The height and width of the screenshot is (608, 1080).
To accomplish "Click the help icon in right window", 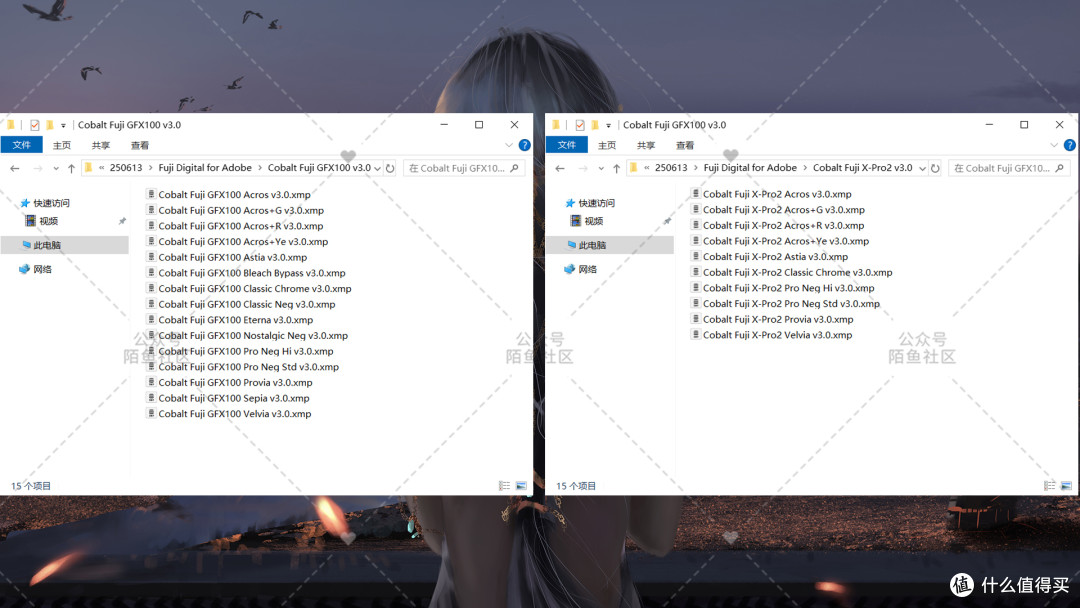I will (1069, 145).
